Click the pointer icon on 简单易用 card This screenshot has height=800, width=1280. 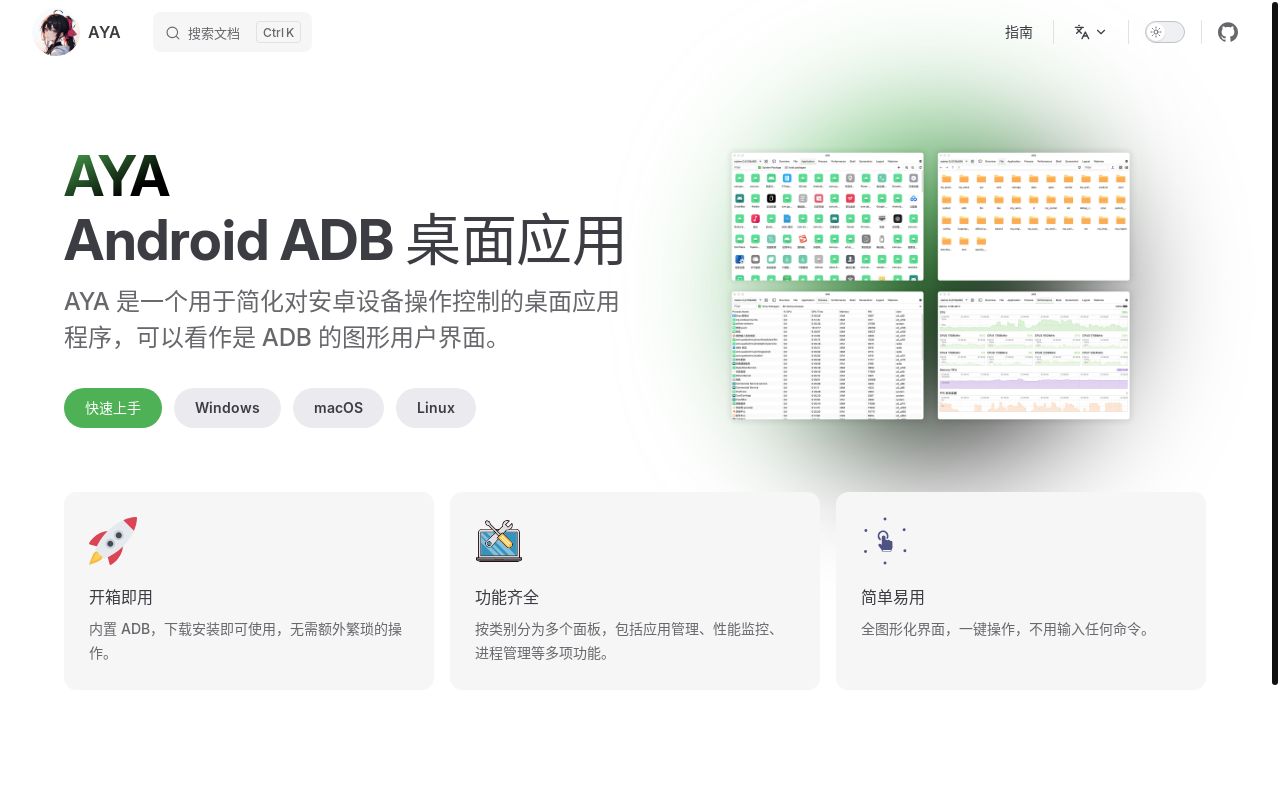pyautogui.click(x=884, y=541)
